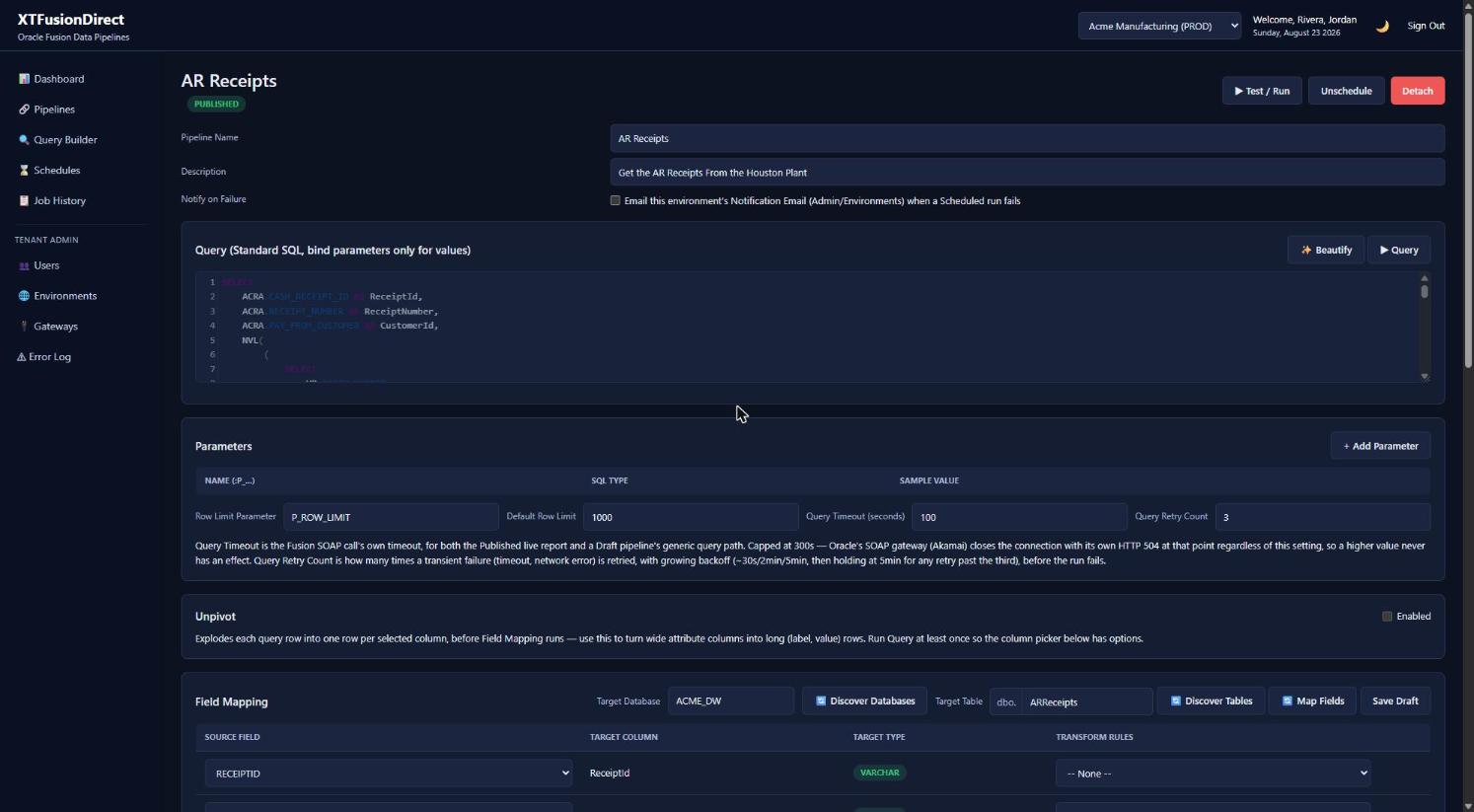Open the Transform Rules None dropdown
1474x812 pixels.
(1213, 774)
